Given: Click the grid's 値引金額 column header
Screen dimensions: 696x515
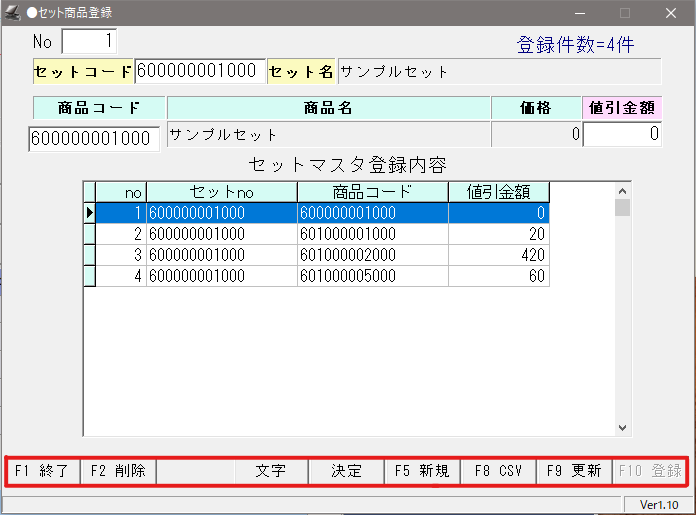Looking at the screenshot, I should [x=498, y=192].
